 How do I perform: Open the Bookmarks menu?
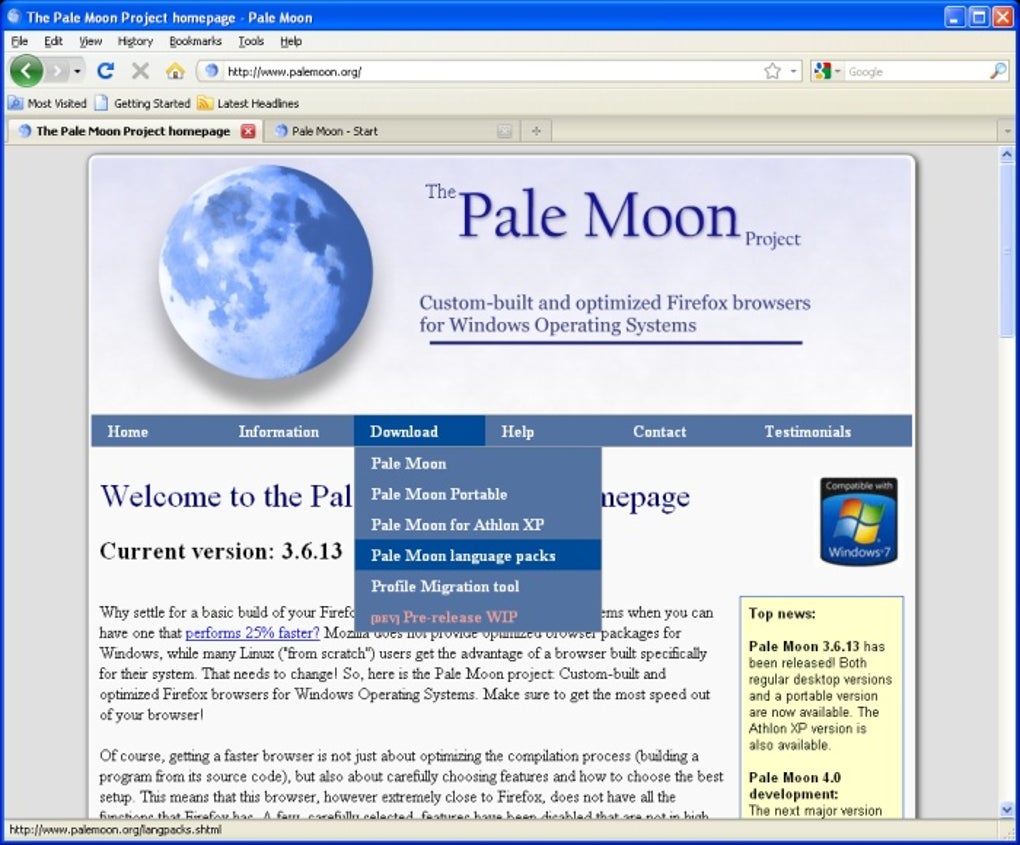click(x=195, y=41)
